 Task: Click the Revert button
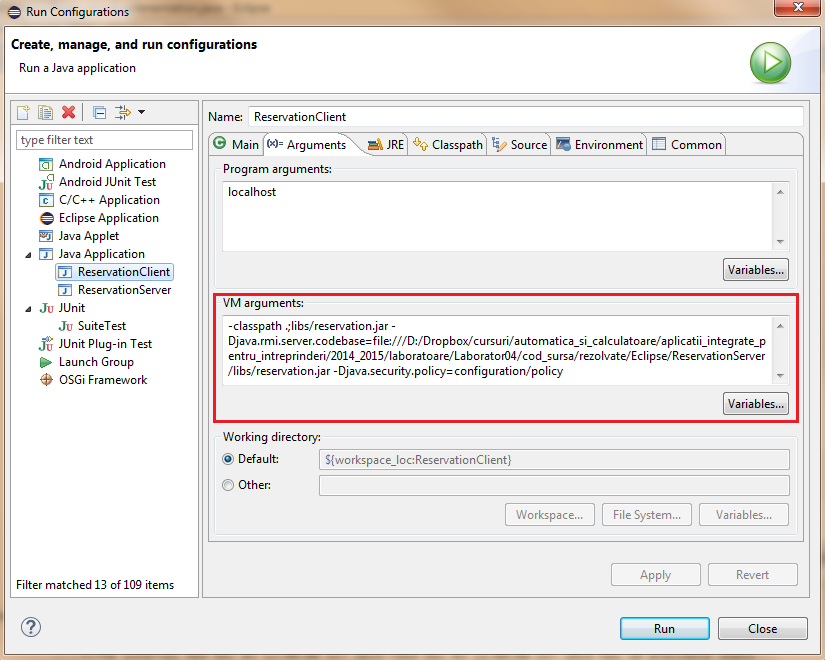coord(752,575)
